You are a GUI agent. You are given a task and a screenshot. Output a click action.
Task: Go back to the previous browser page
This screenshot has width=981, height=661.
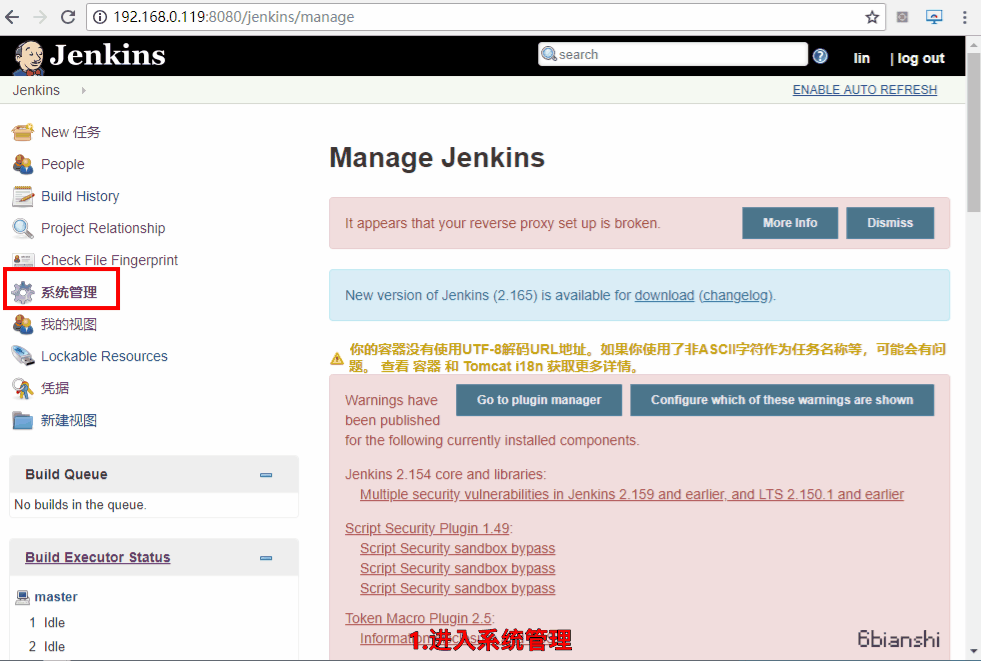13,17
